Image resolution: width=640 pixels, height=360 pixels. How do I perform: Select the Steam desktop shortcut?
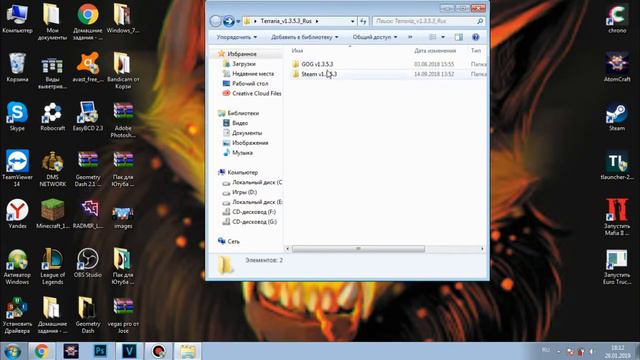pos(617,117)
